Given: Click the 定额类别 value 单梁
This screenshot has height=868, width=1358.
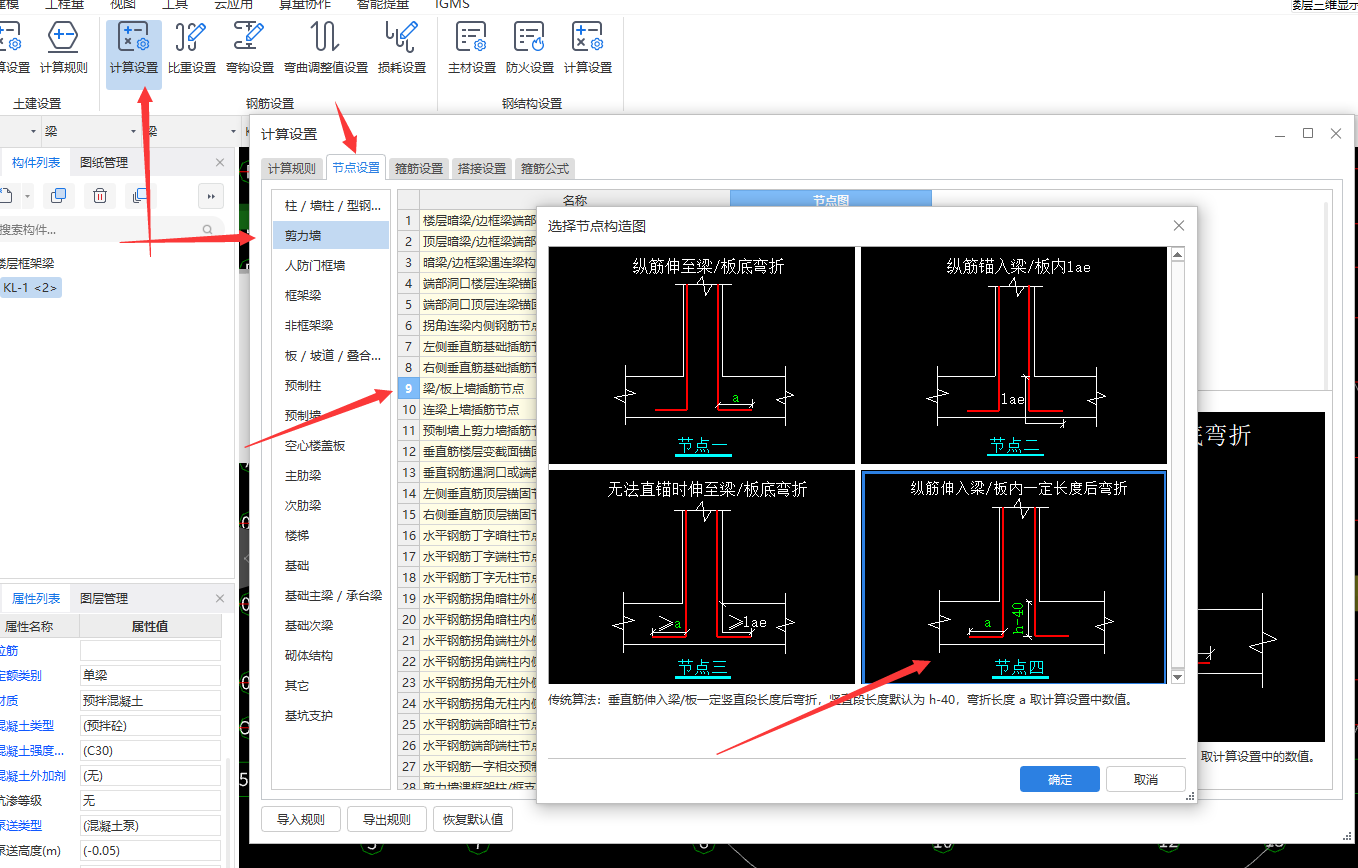Looking at the screenshot, I should point(150,675).
